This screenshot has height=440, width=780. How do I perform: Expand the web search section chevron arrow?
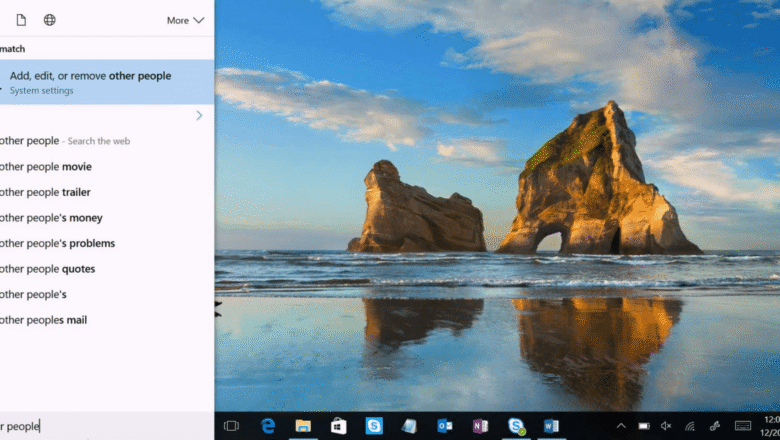click(199, 115)
